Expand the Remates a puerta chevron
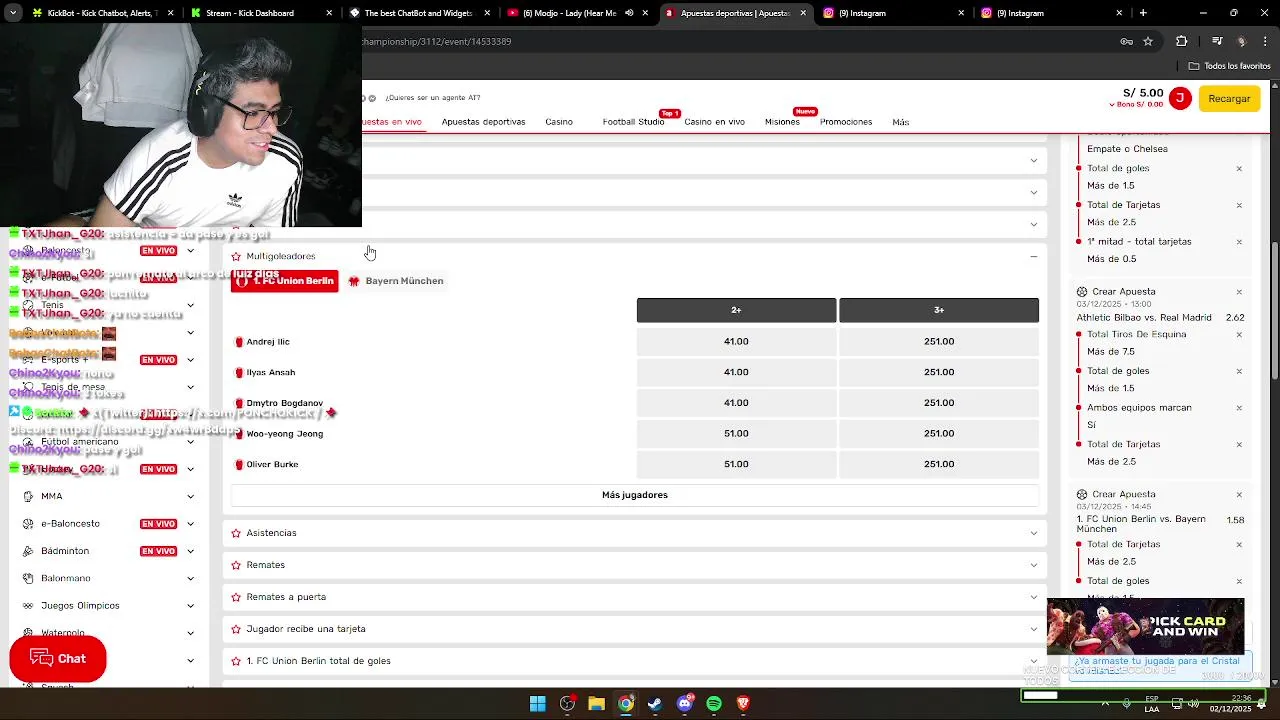Image resolution: width=1280 pixels, height=720 pixels. click(x=1033, y=597)
